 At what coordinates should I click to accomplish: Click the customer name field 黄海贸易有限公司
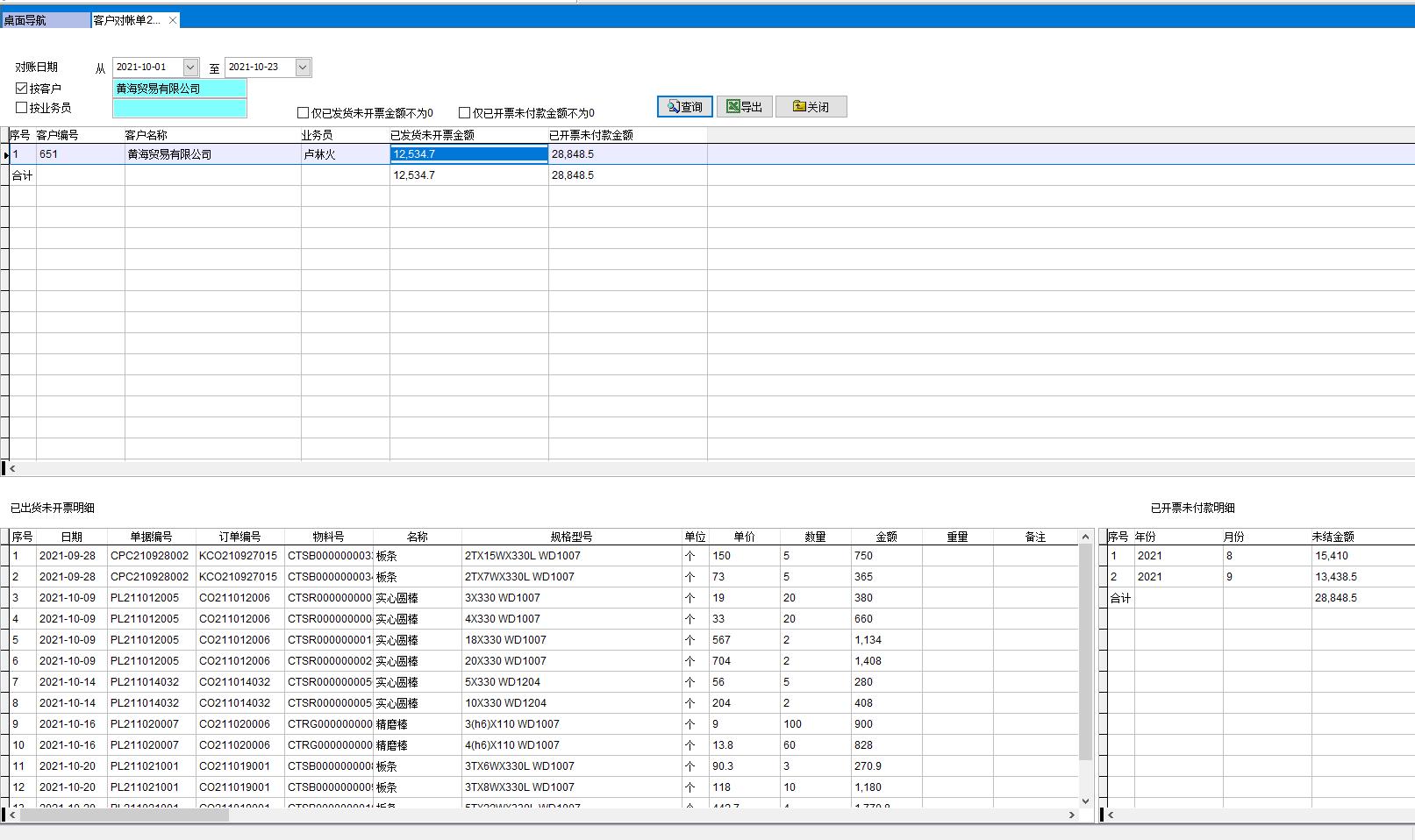coord(179,89)
